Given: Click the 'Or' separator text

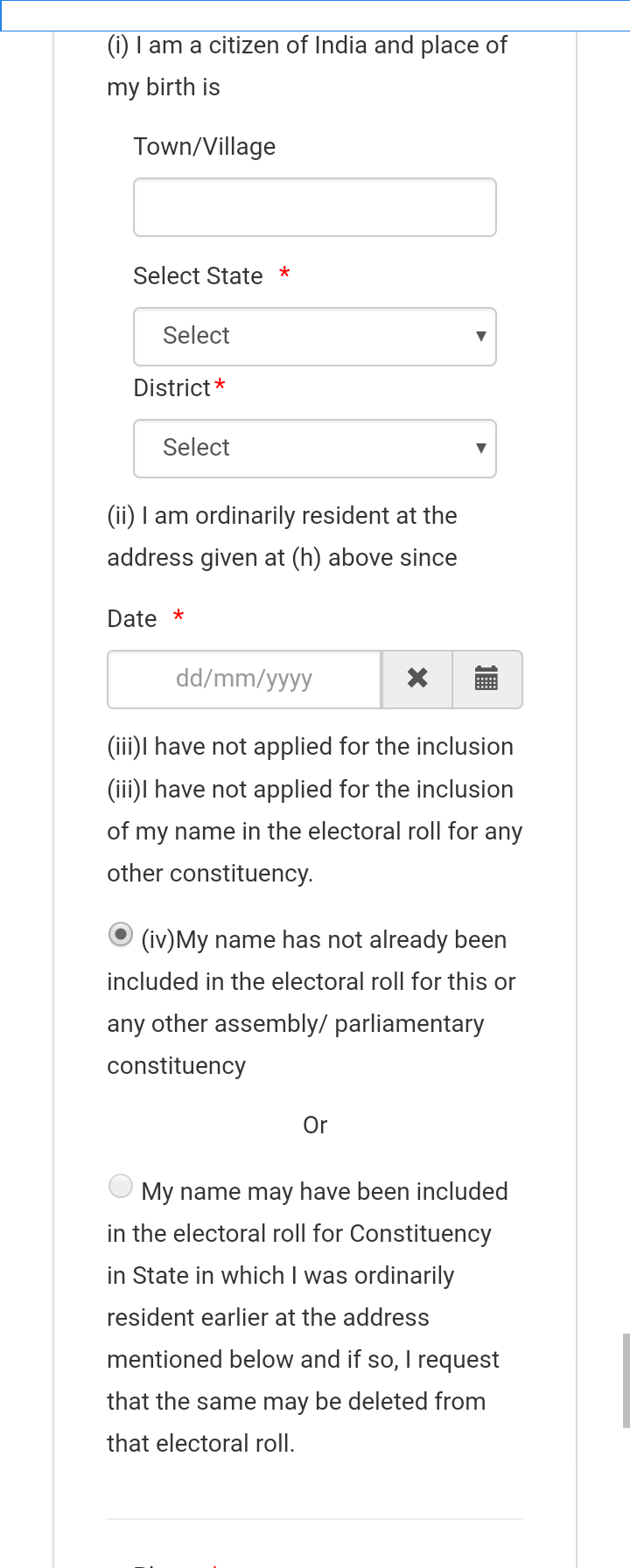Looking at the screenshot, I should (x=315, y=1125).
